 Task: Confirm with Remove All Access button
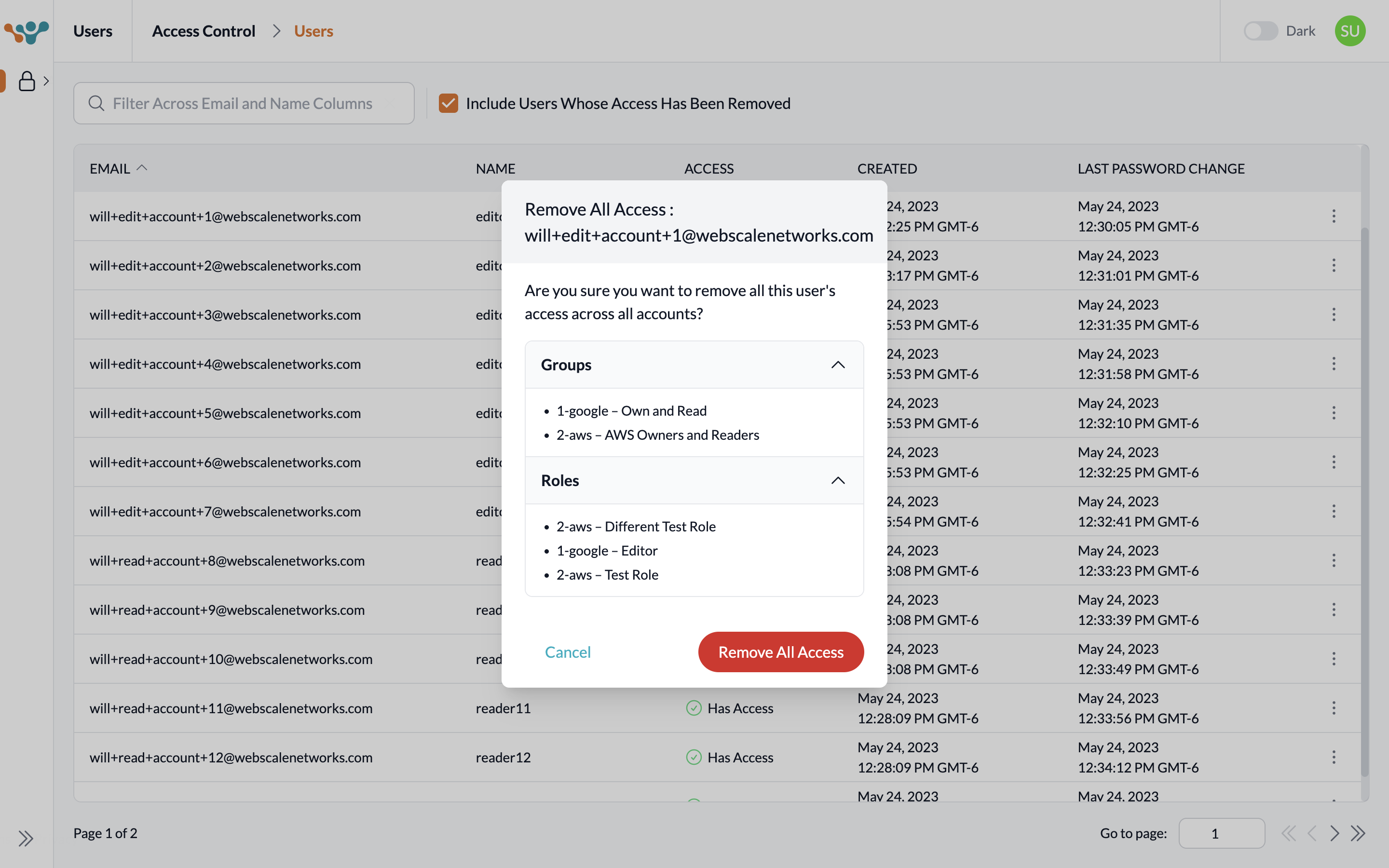click(x=781, y=652)
